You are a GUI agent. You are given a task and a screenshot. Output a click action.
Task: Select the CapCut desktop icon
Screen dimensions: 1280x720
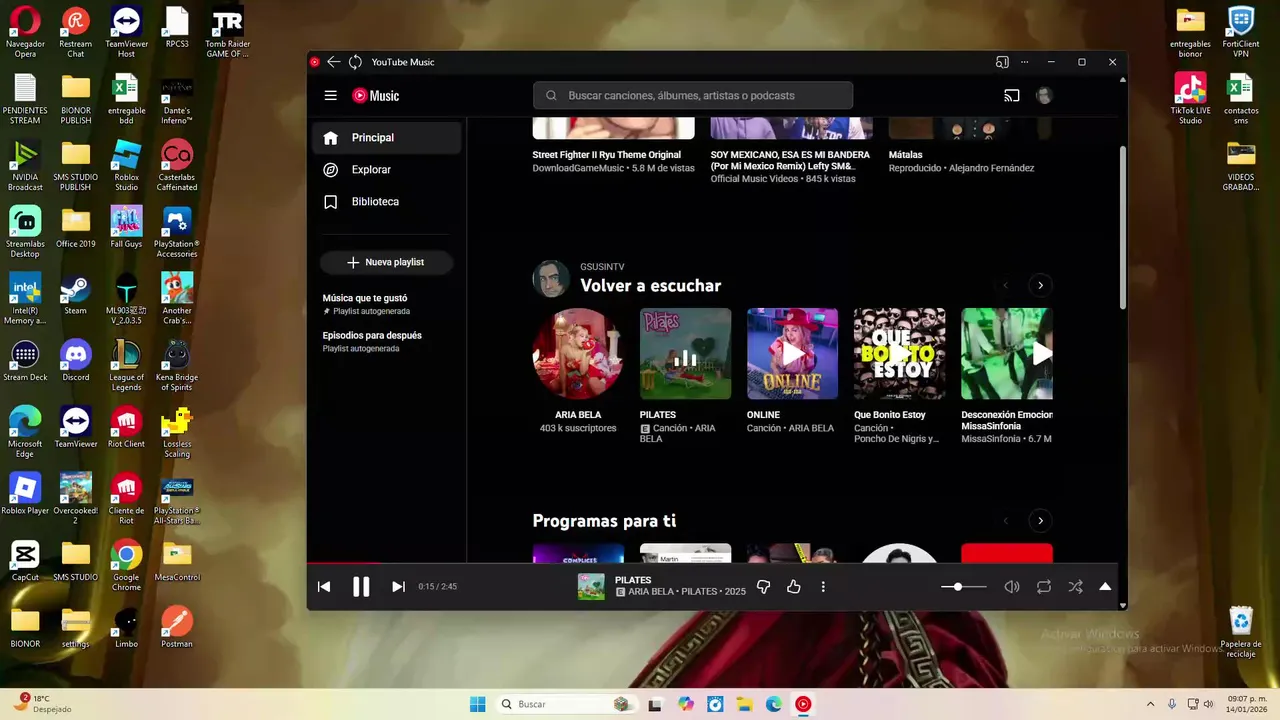(x=25, y=562)
